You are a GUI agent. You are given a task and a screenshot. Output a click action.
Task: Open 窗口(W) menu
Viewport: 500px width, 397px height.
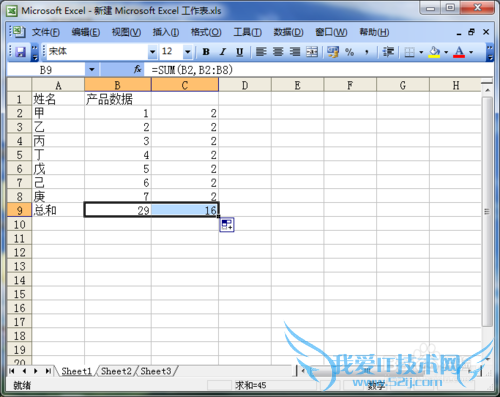[331, 32]
